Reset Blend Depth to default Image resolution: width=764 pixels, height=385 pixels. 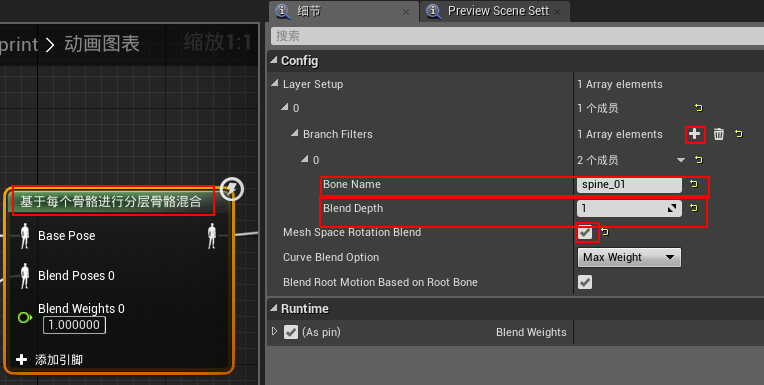694,209
